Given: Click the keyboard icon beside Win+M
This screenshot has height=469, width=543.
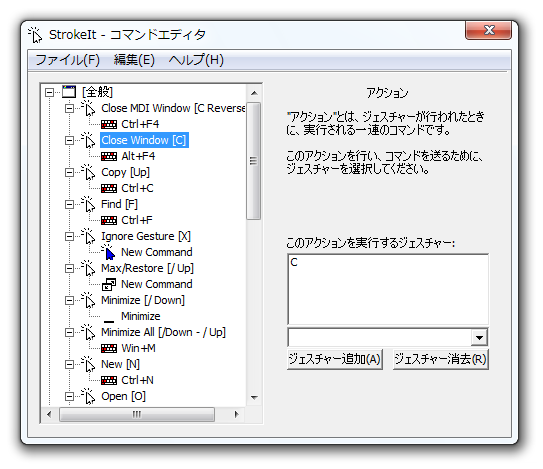Looking at the screenshot, I should pos(109,348).
